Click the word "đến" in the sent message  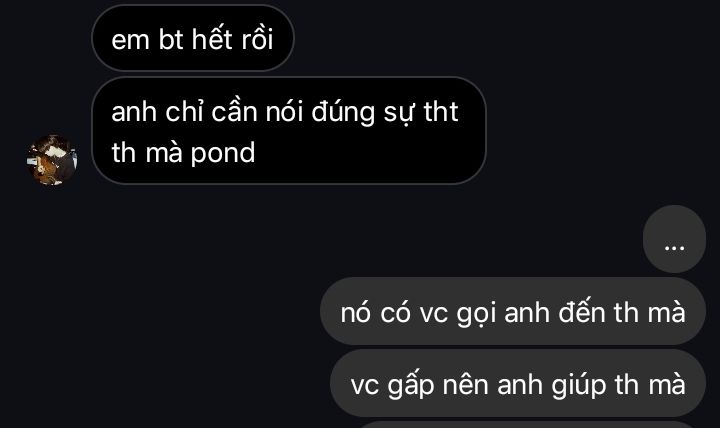coord(582,312)
